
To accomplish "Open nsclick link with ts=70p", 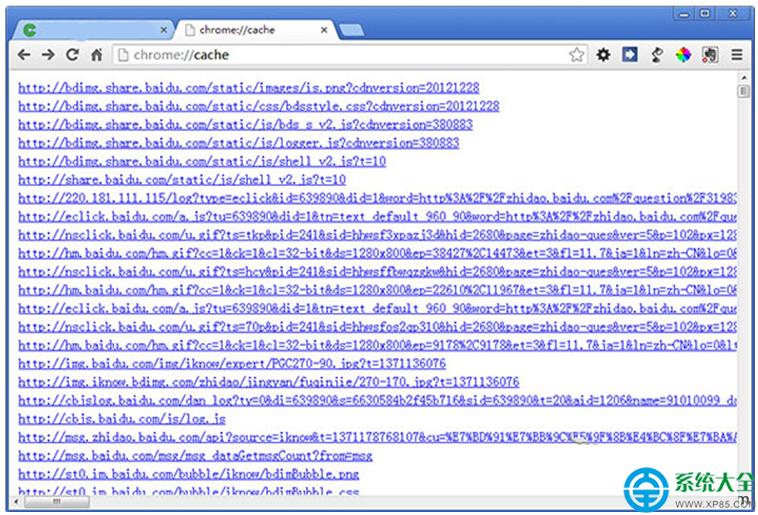I will tap(378, 327).
